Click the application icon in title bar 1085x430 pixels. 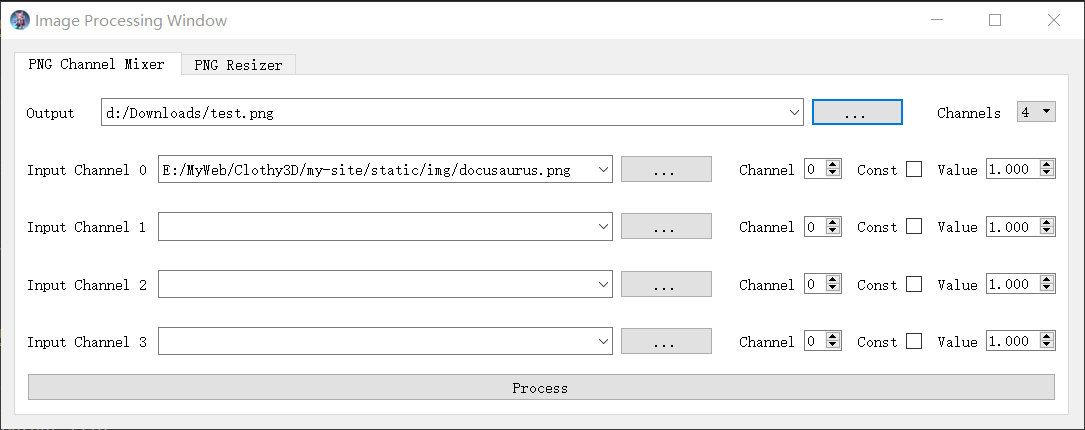coord(20,20)
